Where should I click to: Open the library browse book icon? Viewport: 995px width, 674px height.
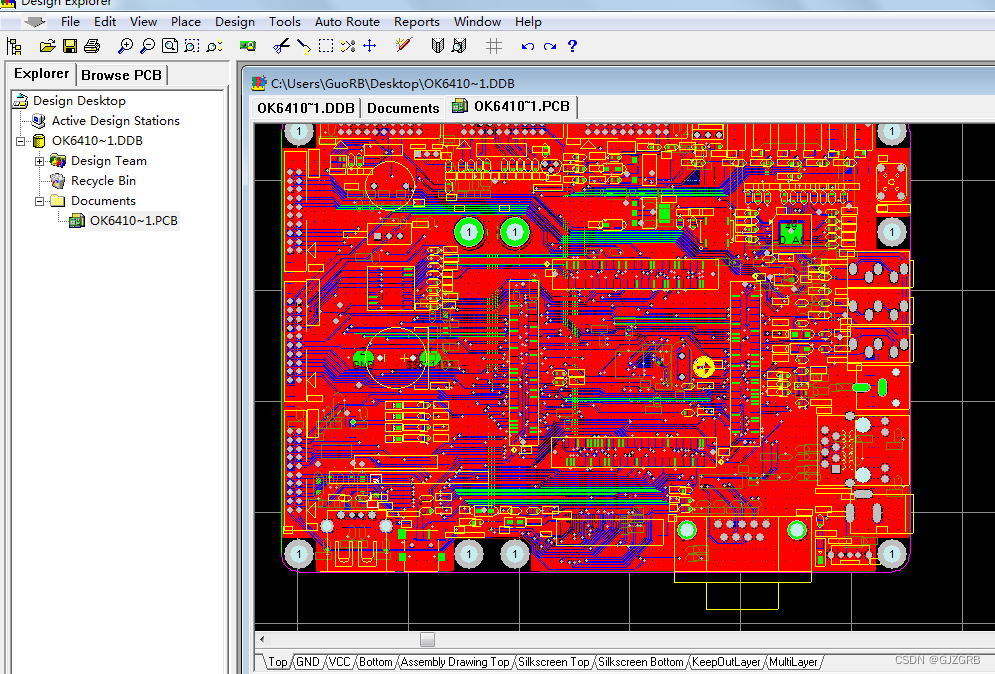coord(437,46)
